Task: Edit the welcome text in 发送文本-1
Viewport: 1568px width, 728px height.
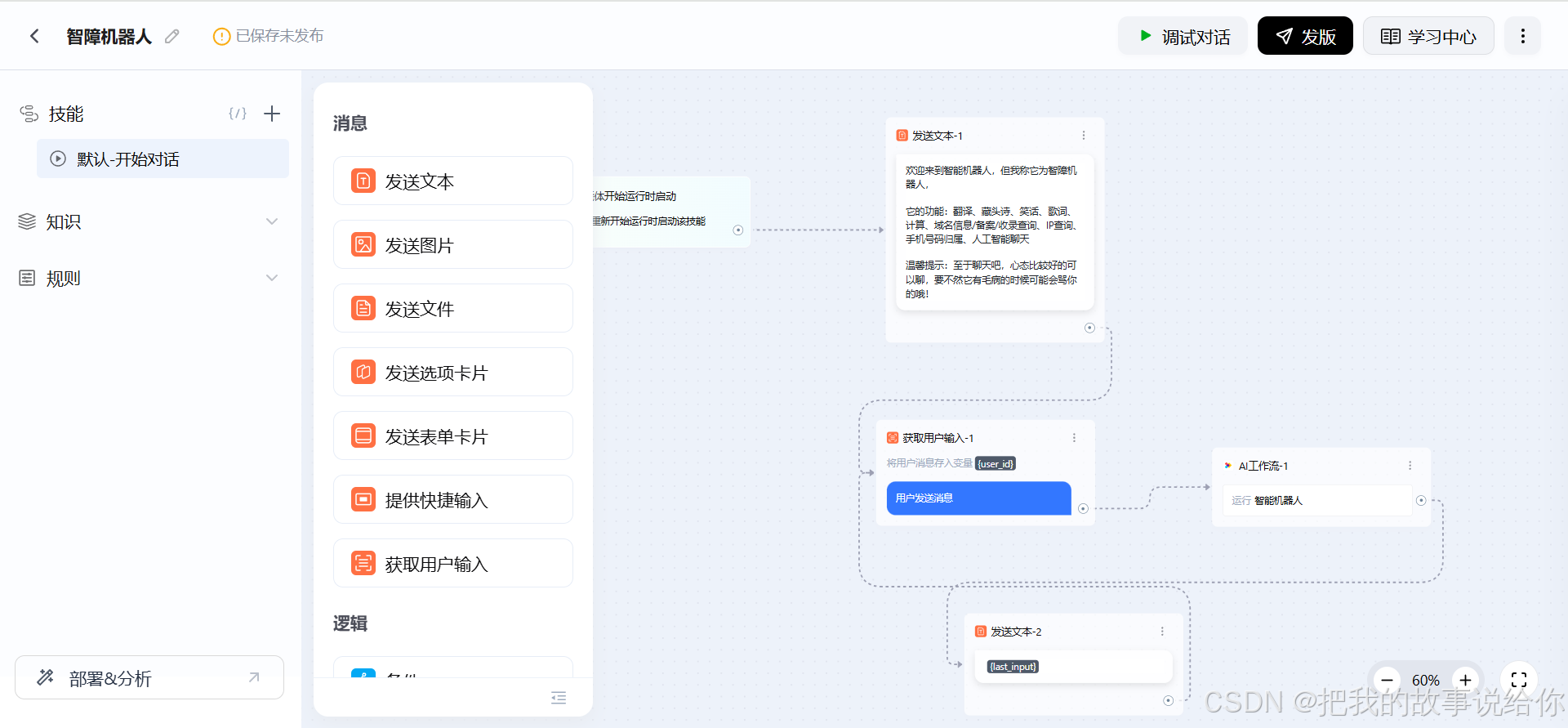Action: [x=995, y=232]
